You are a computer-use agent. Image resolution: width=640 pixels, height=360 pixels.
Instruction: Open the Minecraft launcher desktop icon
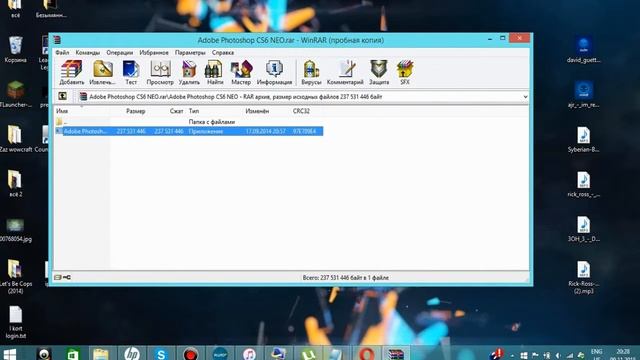(x=16, y=94)
